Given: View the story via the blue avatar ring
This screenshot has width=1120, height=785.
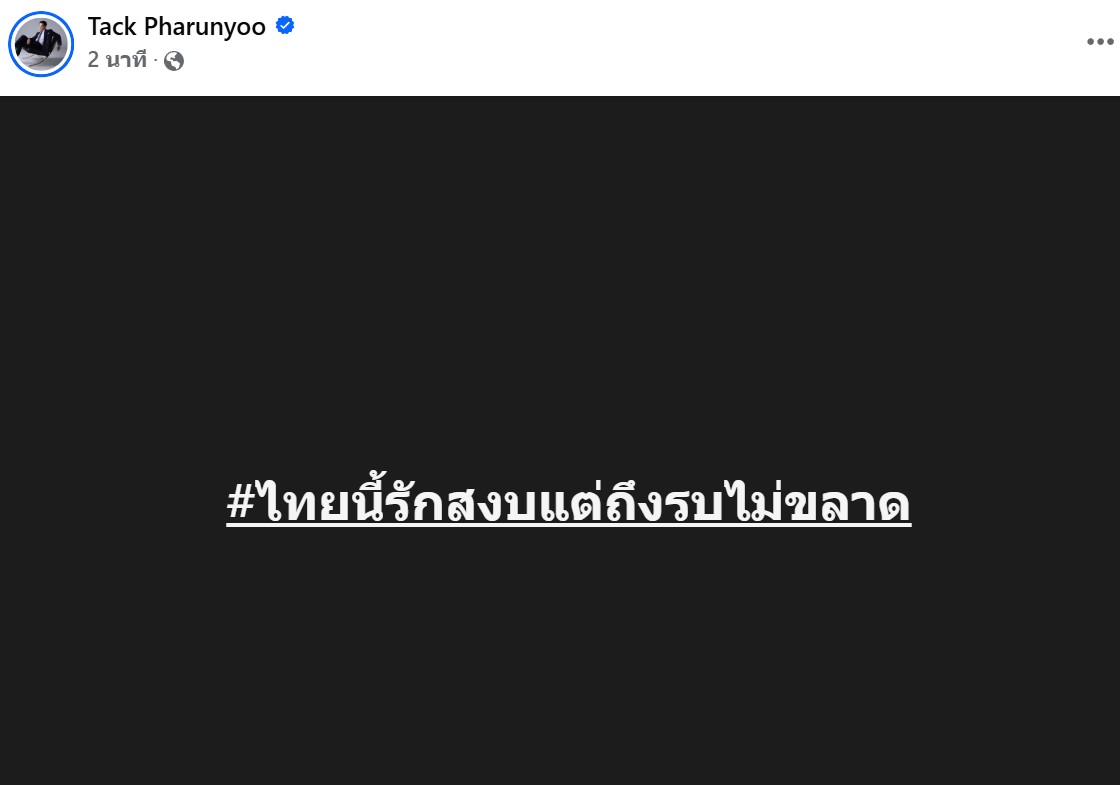Looking at the screenshot, I should click(41, 44).
